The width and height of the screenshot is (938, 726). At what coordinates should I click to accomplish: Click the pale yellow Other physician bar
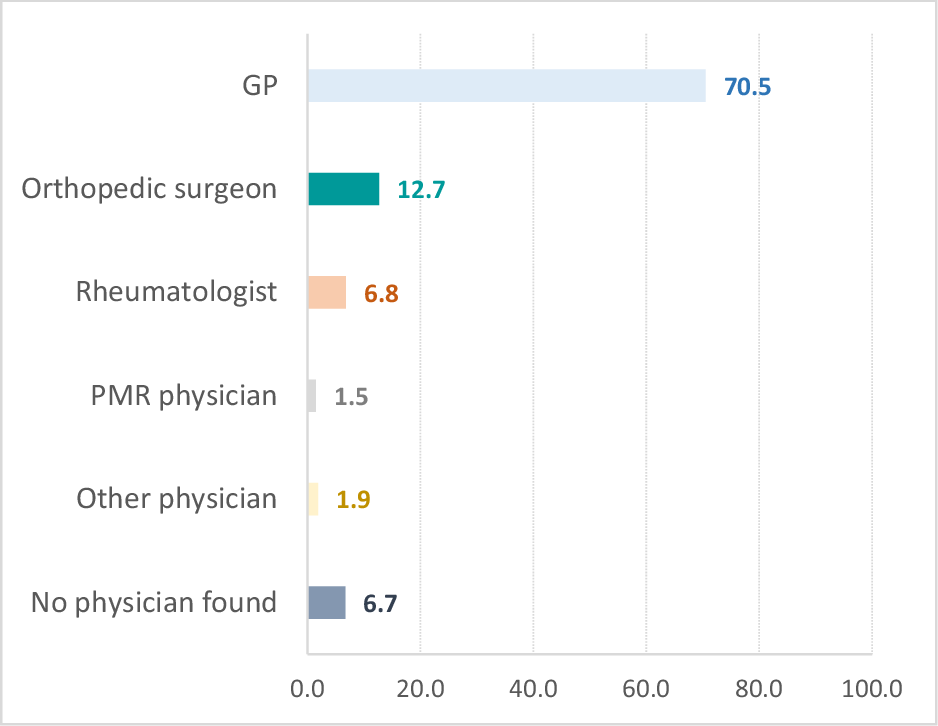tap(313, 499)
